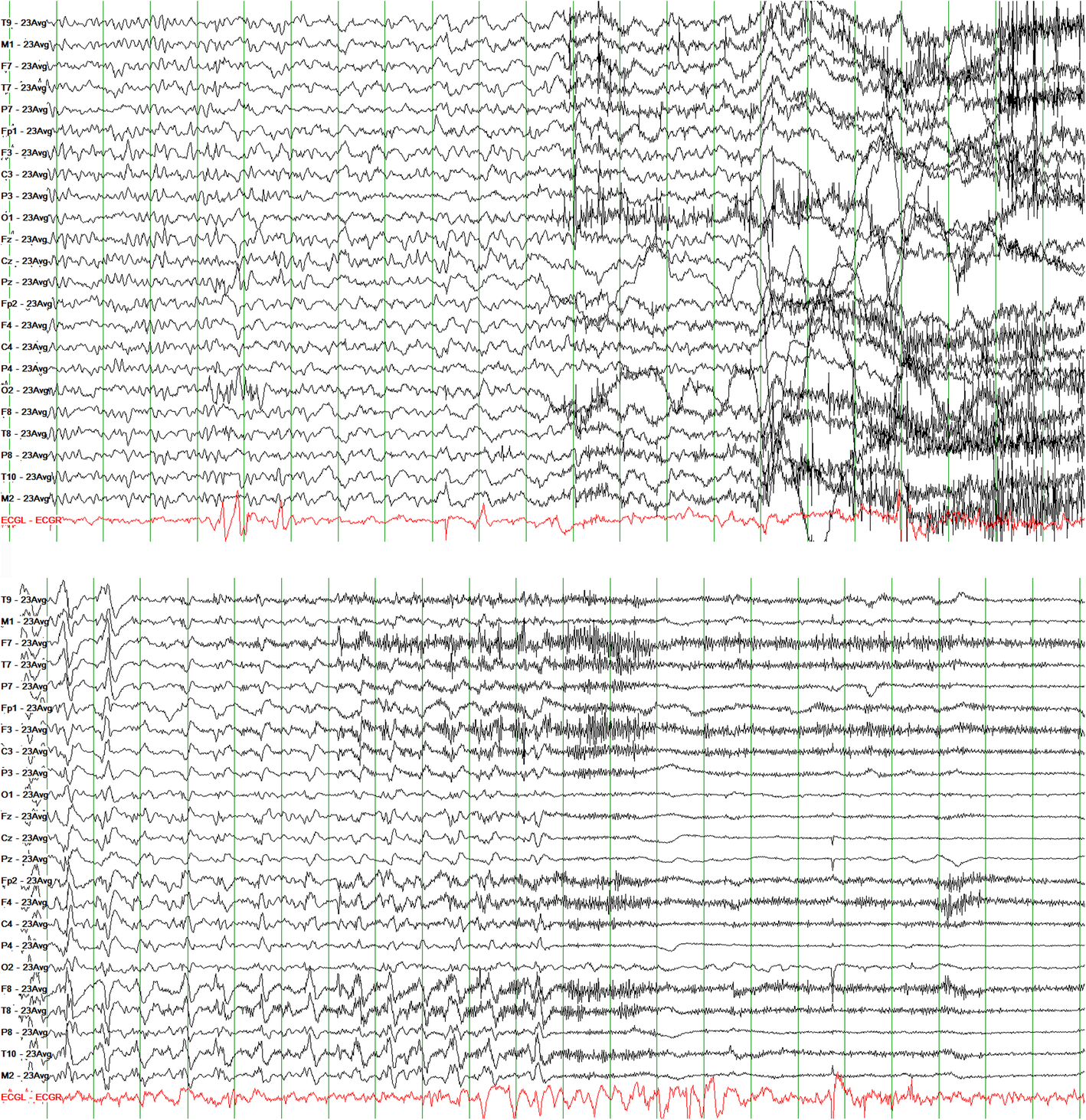The image size is (1086, 1120).
Task: Select the O2 - 23Avg label in upper panel
Action: click(x=25, y=390)
